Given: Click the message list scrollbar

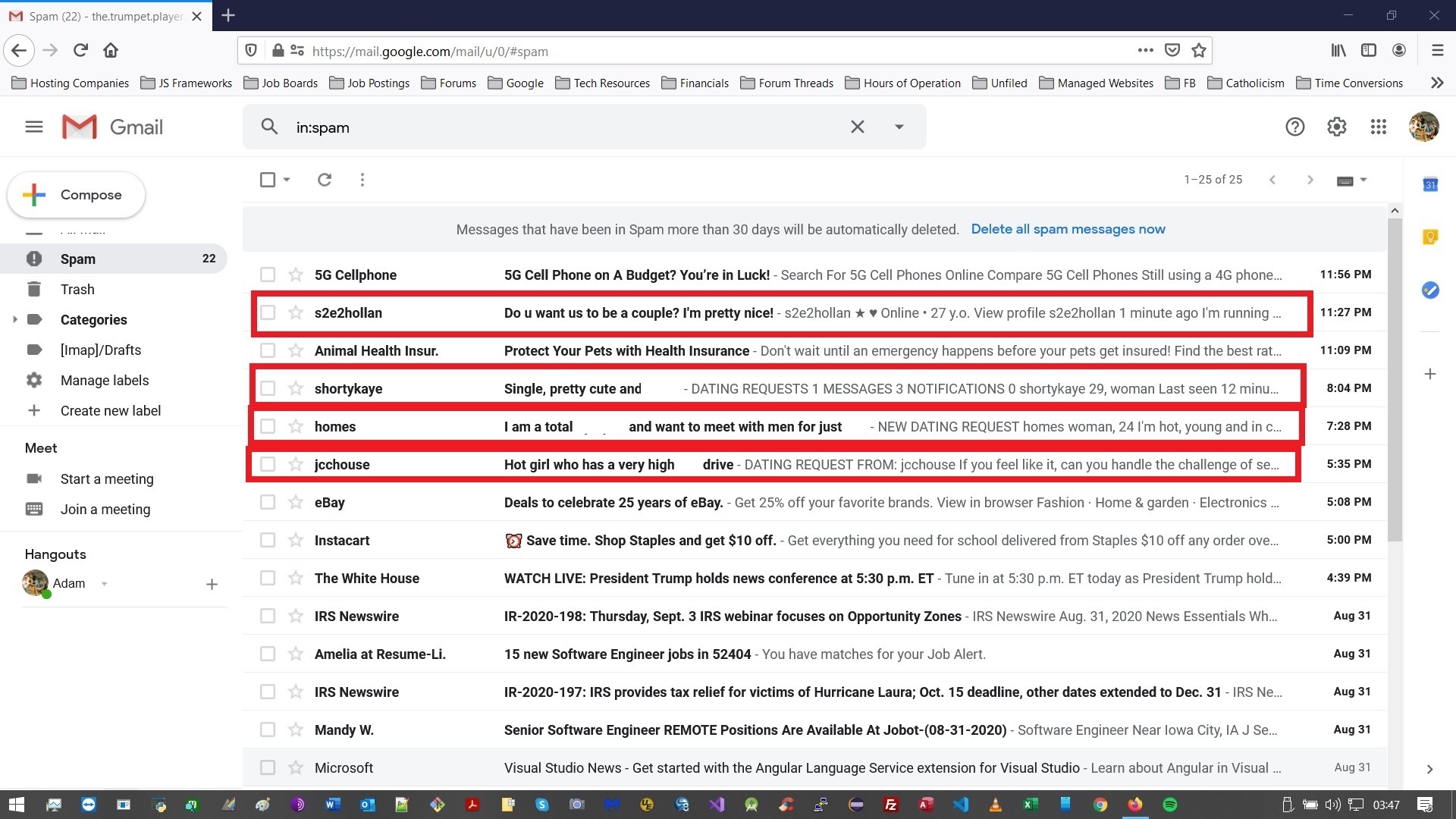Looking at the screenshot, I should click(x=1395, y=379).
